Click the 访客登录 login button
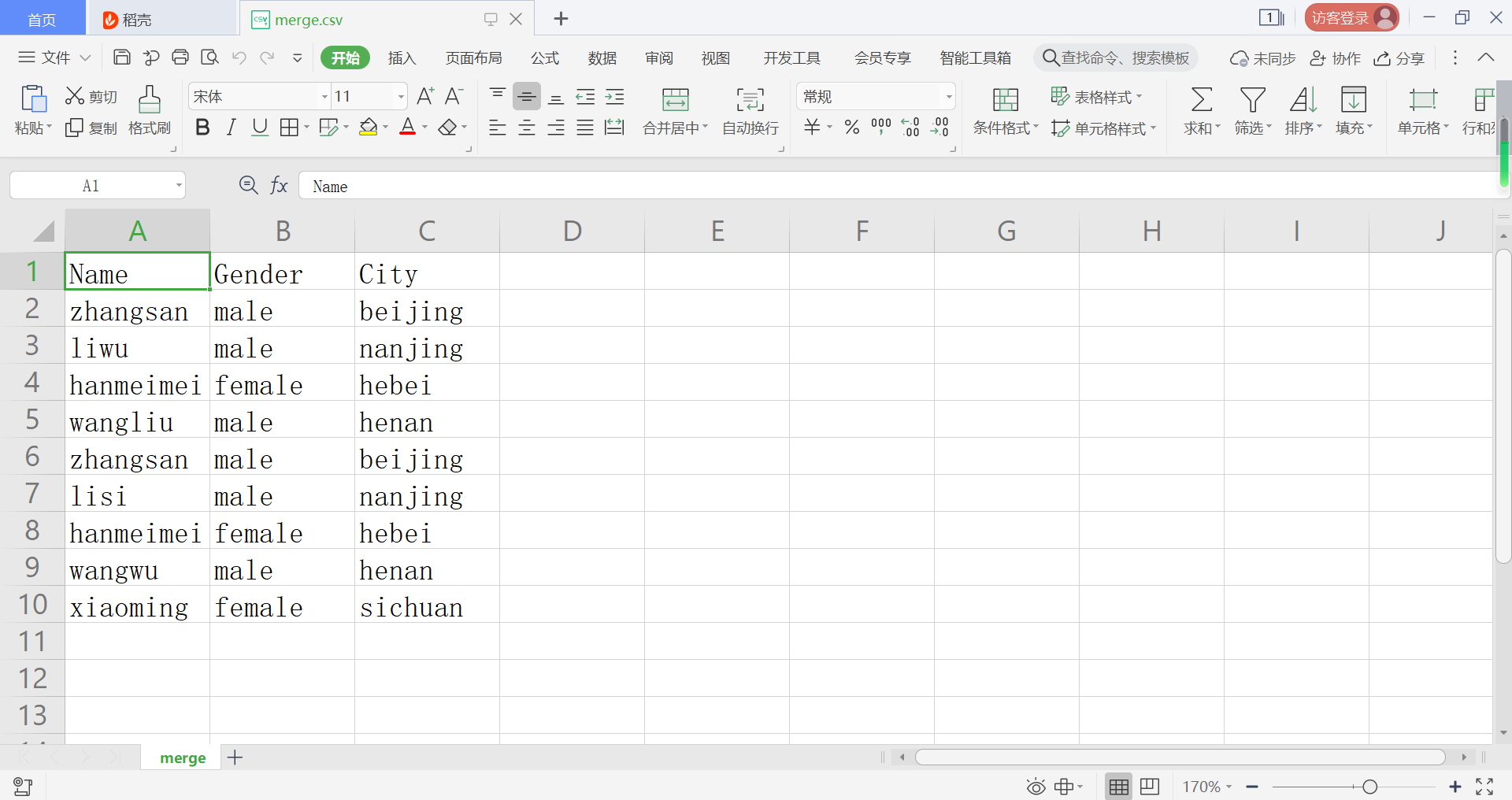The height and width of the screenshot is (800, 1512). click(x=1351, y=17)
